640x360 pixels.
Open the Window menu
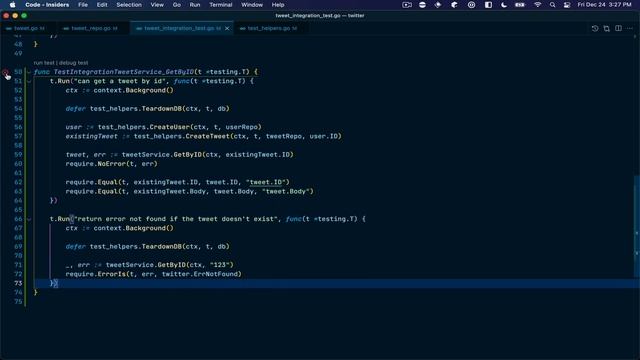pyautogui.click(x=252, y=5)
